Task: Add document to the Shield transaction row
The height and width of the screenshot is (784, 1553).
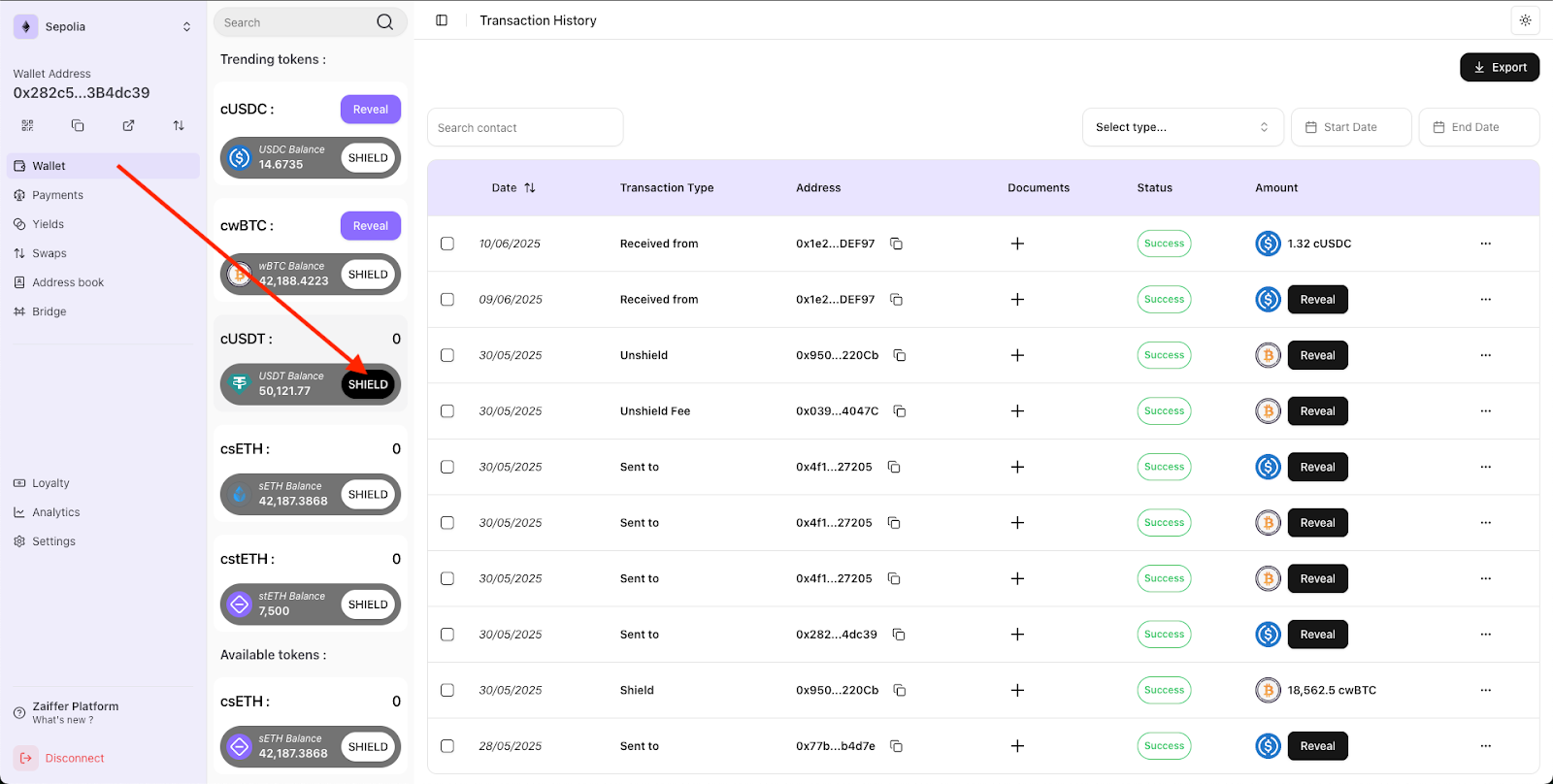Action: [x=1017, y=690]
